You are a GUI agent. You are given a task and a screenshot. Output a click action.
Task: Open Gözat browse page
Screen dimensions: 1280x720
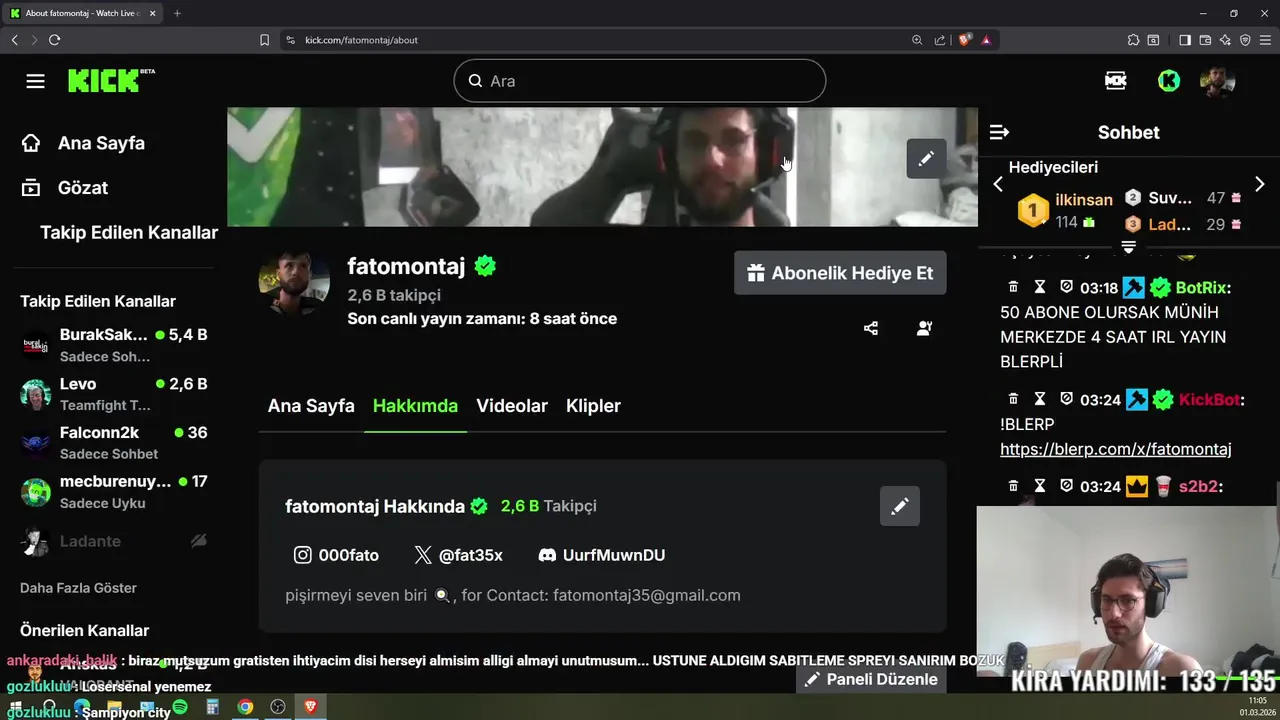pos(64,188)
